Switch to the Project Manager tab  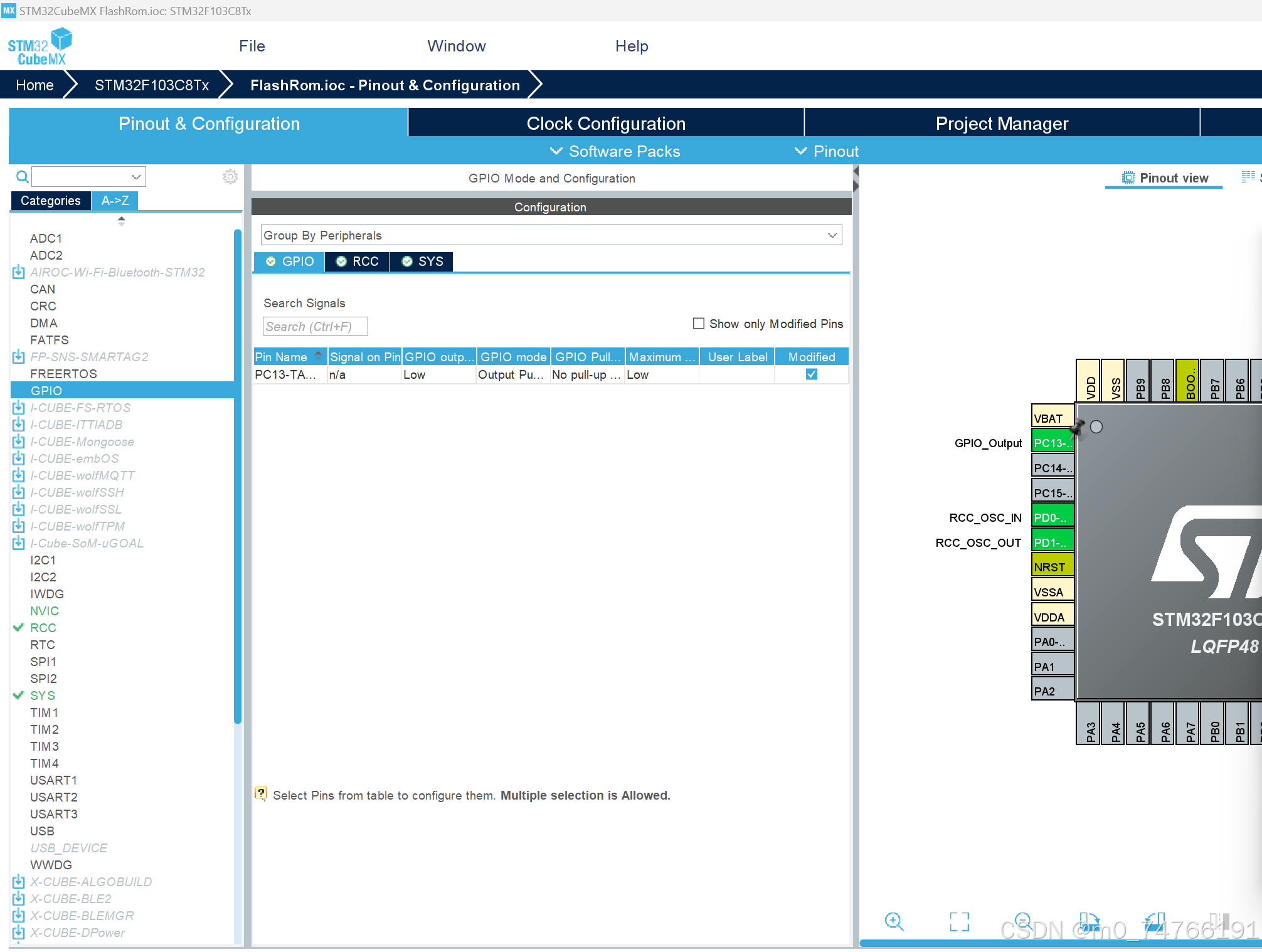[x=1002, y=123]
